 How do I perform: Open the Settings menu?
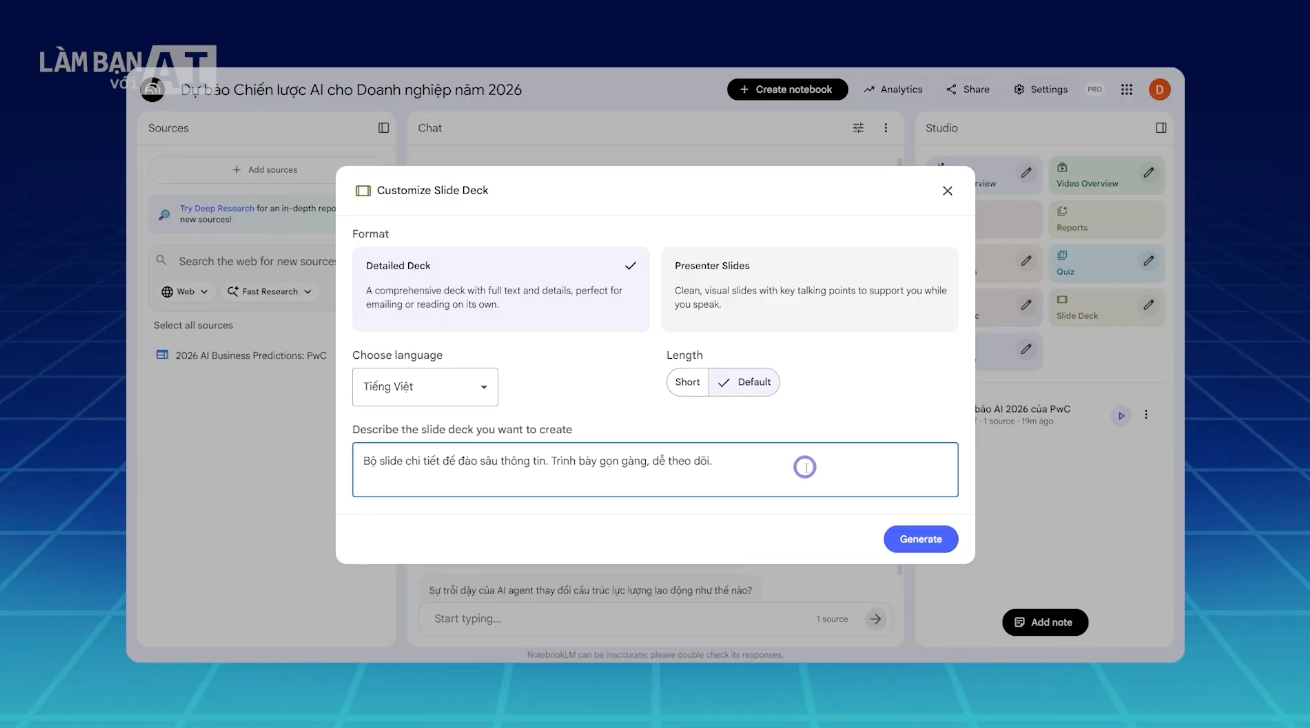(1040, 89)
